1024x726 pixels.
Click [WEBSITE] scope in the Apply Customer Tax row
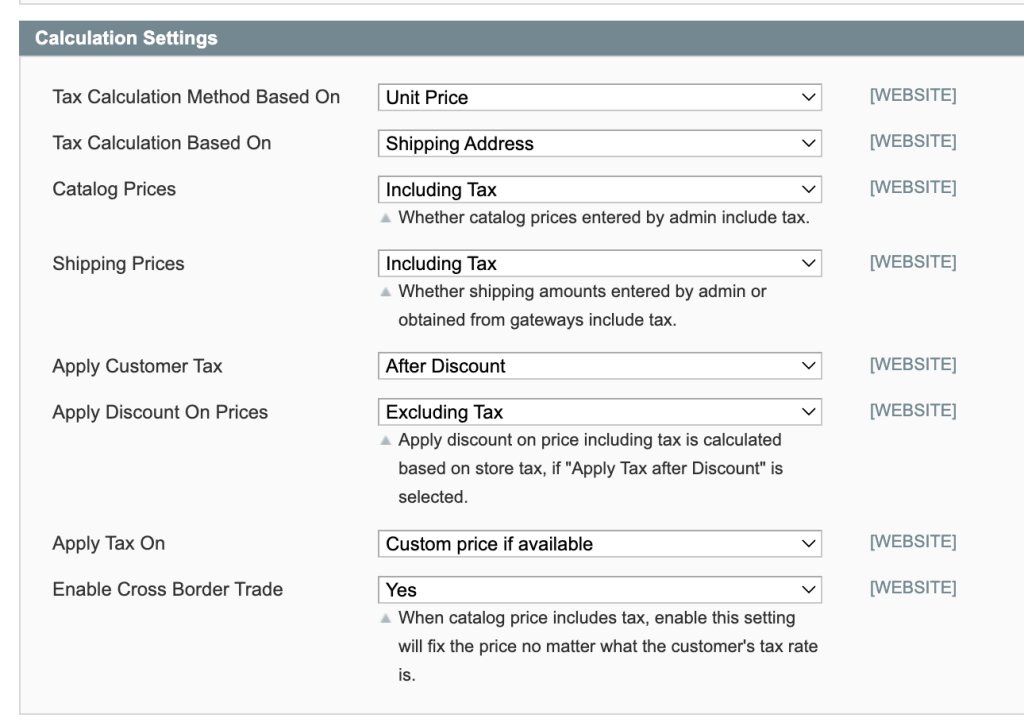(913, 364)
